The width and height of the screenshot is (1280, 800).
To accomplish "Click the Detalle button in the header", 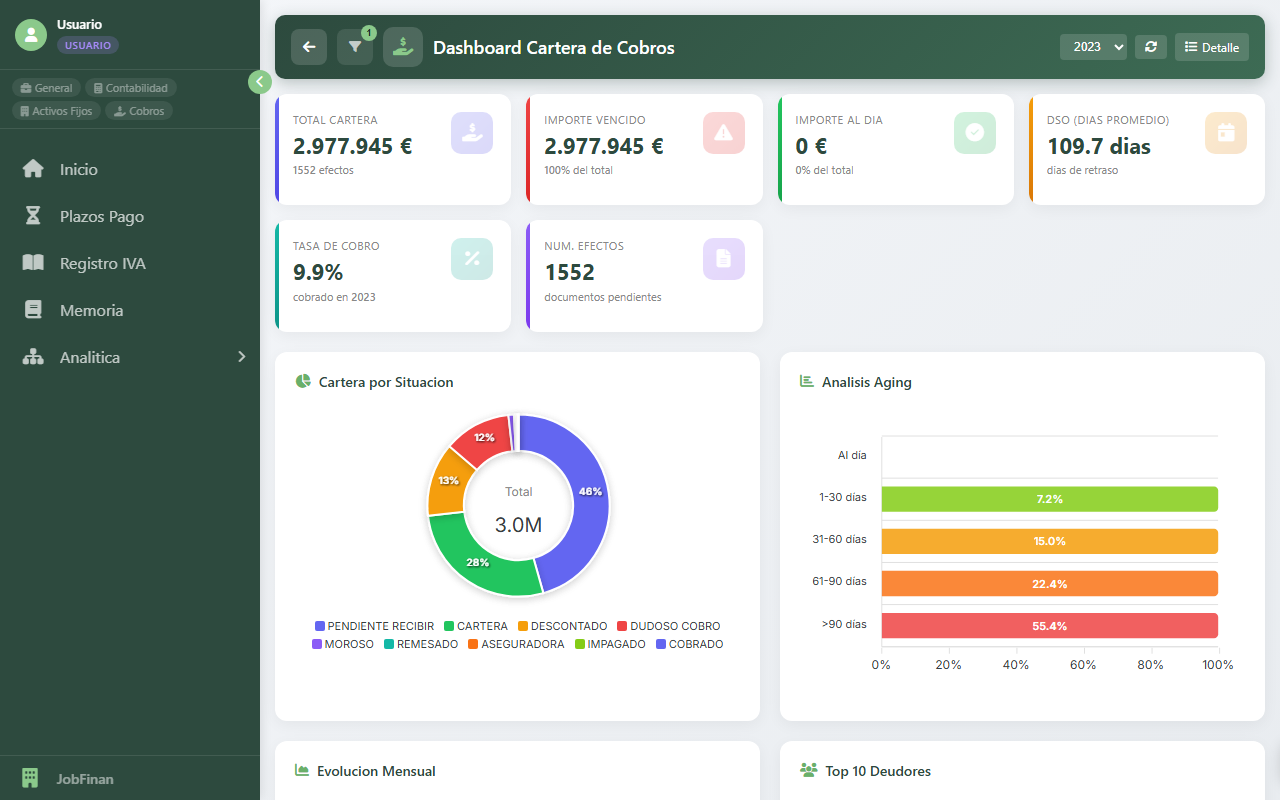I will point(1211,46).
